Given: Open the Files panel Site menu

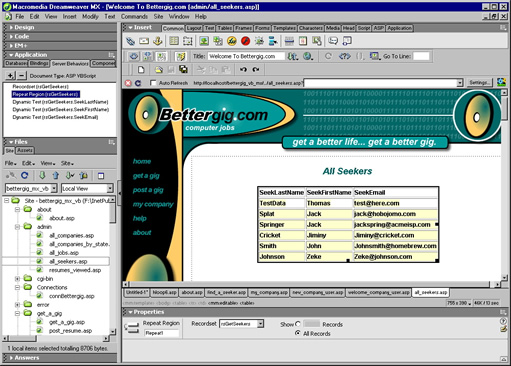Looking at the screenshot, I should [67, 163].
